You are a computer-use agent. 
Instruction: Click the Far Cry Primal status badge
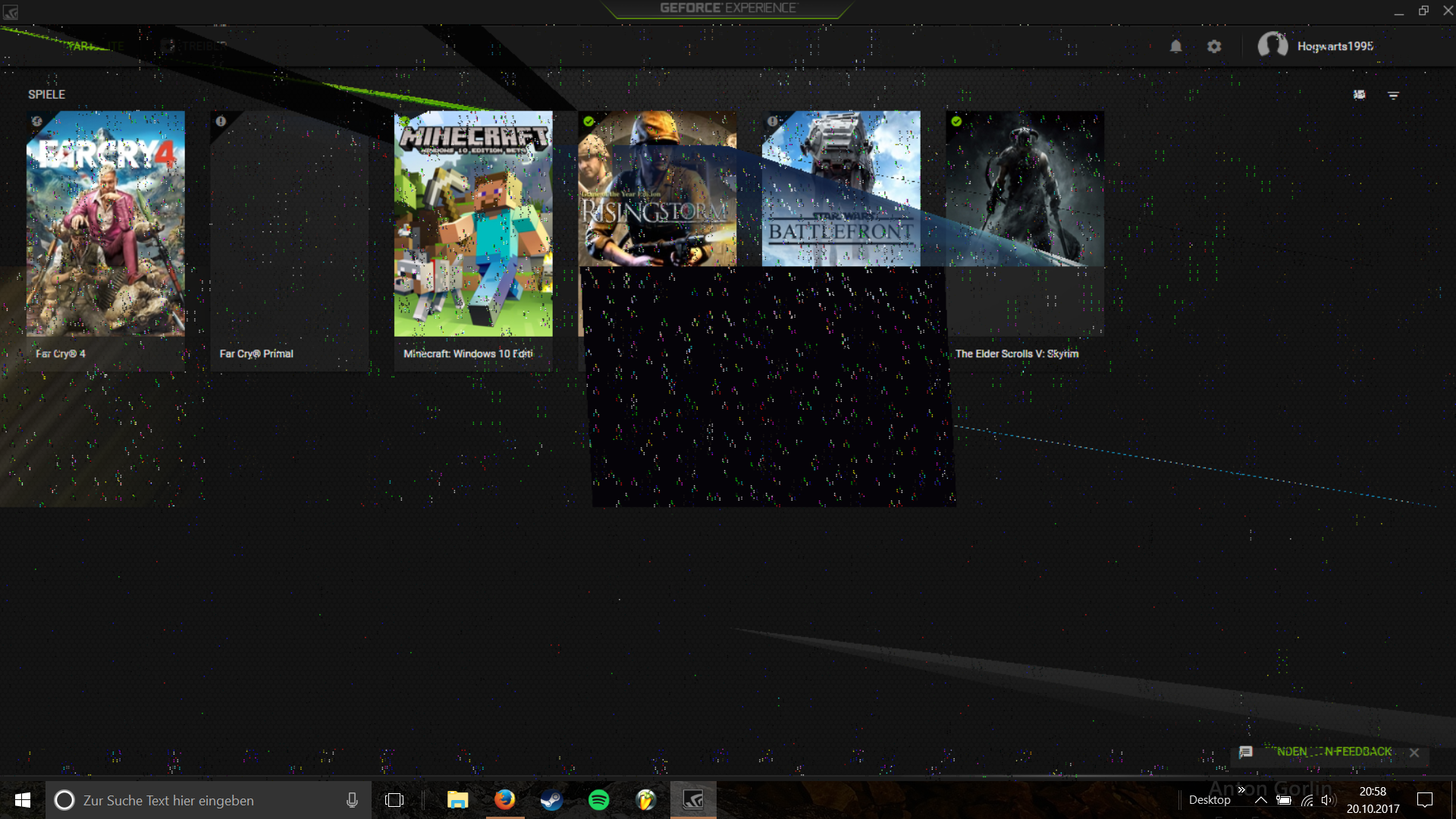pyautogui.click(x=221, y=121)
